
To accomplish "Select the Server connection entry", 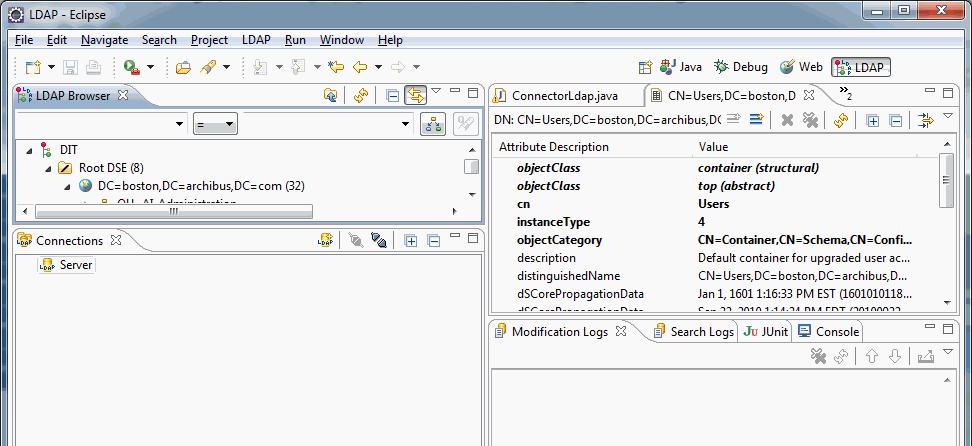I will click(x=67, y=265).
